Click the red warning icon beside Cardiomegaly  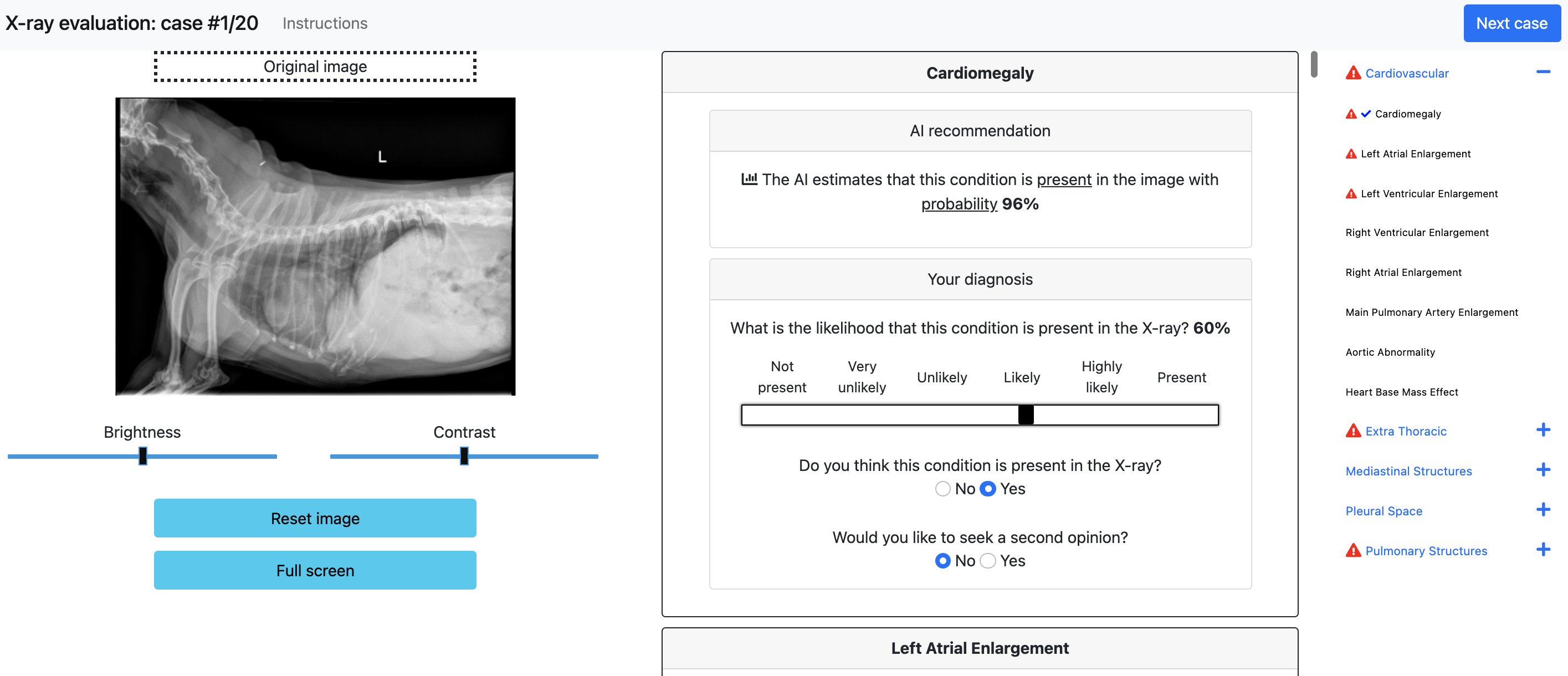click(1351, 114)
